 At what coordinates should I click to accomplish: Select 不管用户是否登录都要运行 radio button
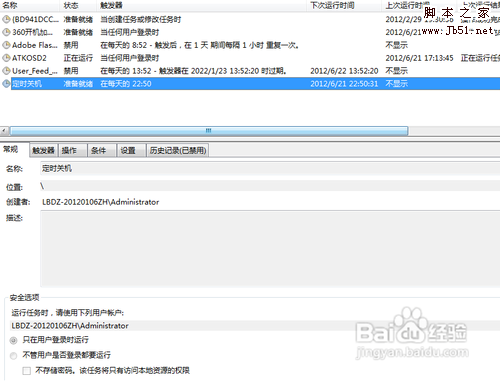[x=13, y=356]
